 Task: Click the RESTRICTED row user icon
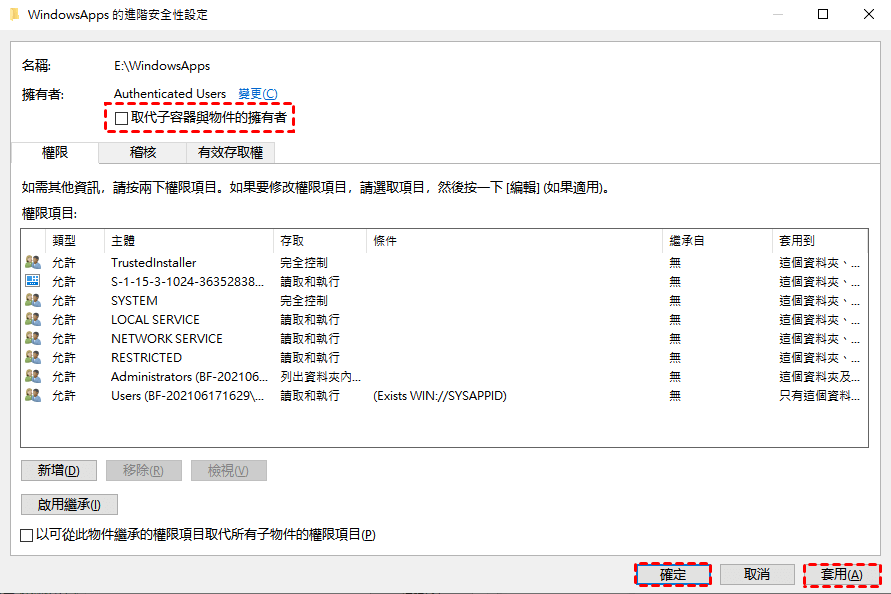(x=33, y=357)
